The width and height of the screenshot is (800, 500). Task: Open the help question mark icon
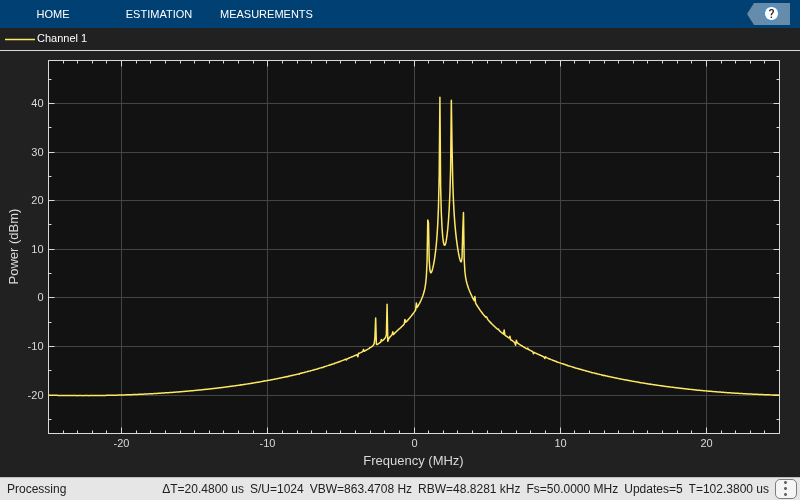click(x=770, y=14)
